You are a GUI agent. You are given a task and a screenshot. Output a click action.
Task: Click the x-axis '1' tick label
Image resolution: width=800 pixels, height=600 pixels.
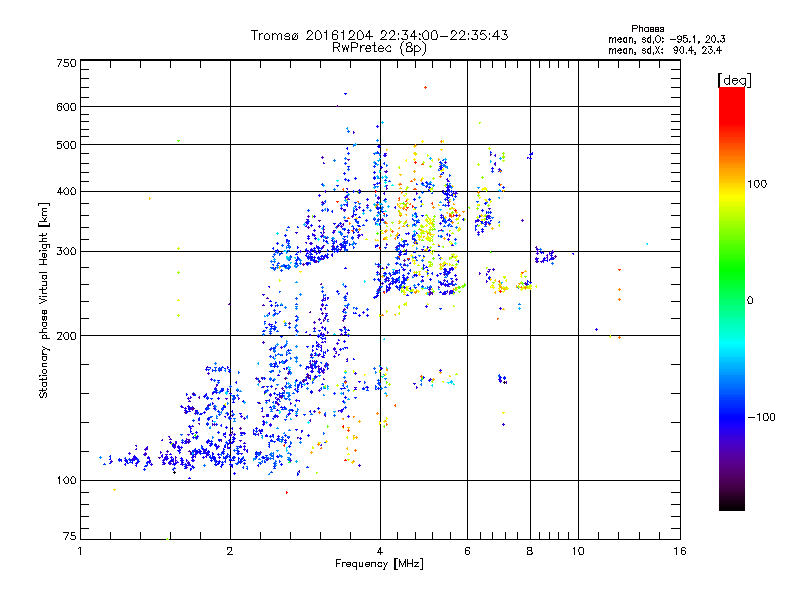click(x=80, y=551)
